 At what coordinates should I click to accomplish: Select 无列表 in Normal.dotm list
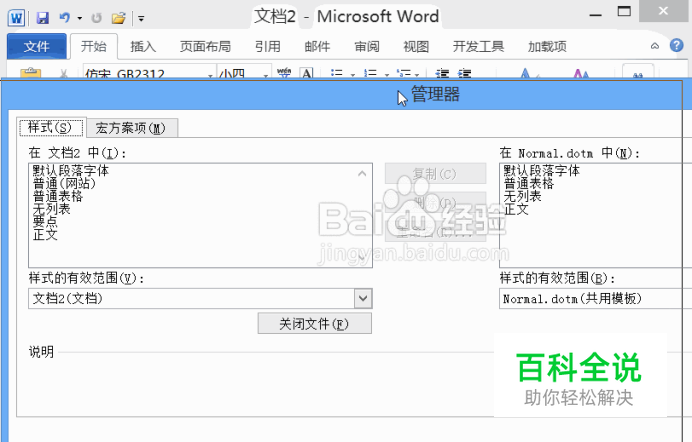point(522,196)
